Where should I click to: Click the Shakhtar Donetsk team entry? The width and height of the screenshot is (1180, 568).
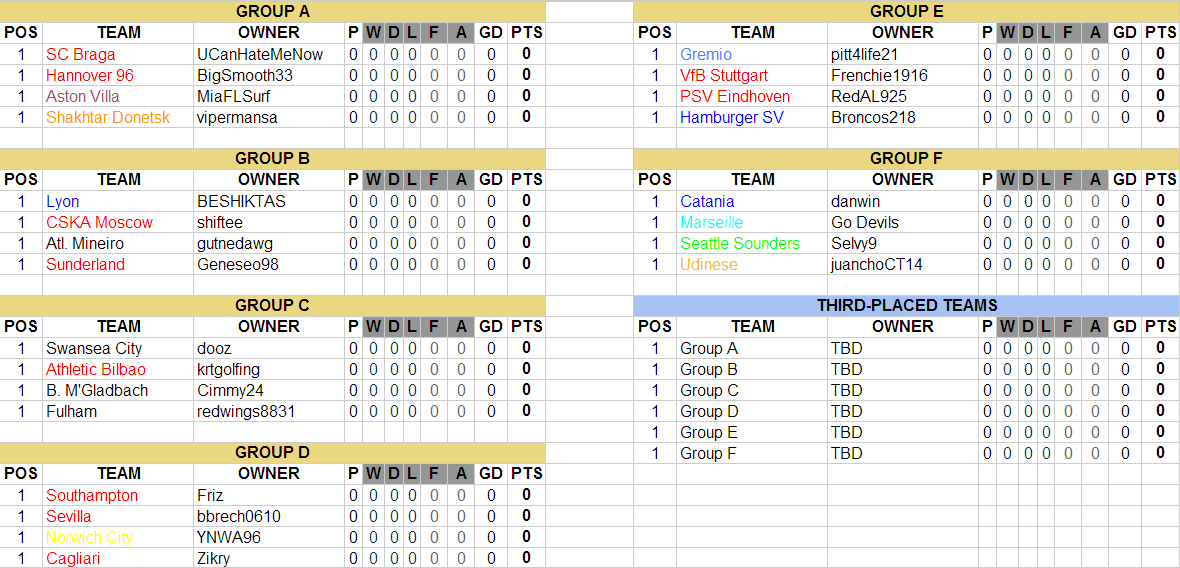pos(108,117)
